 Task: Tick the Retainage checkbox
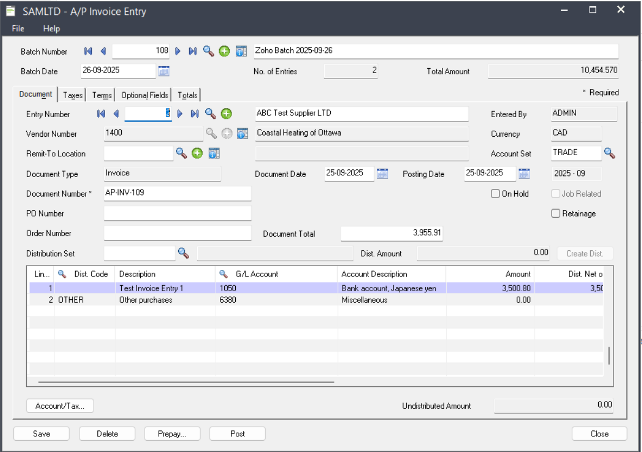pos(556,212)
